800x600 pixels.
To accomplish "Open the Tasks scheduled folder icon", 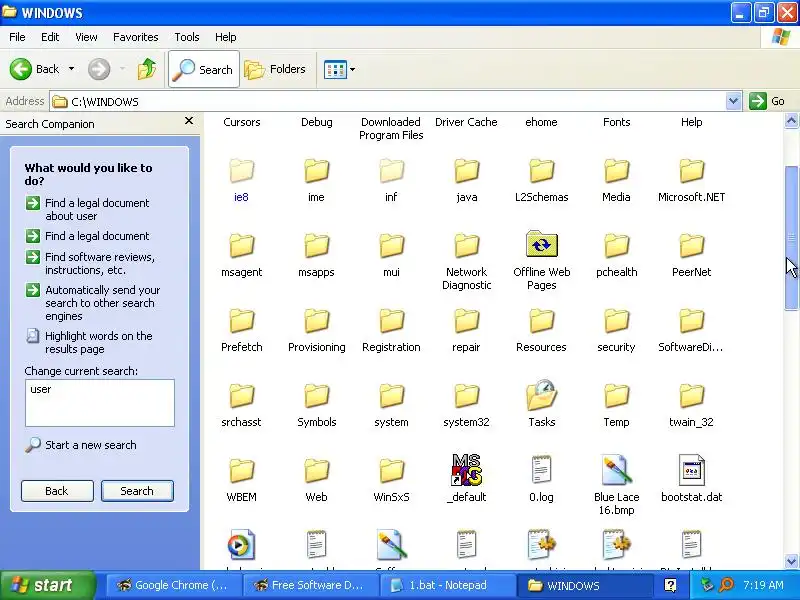I will tap(541, 394).
